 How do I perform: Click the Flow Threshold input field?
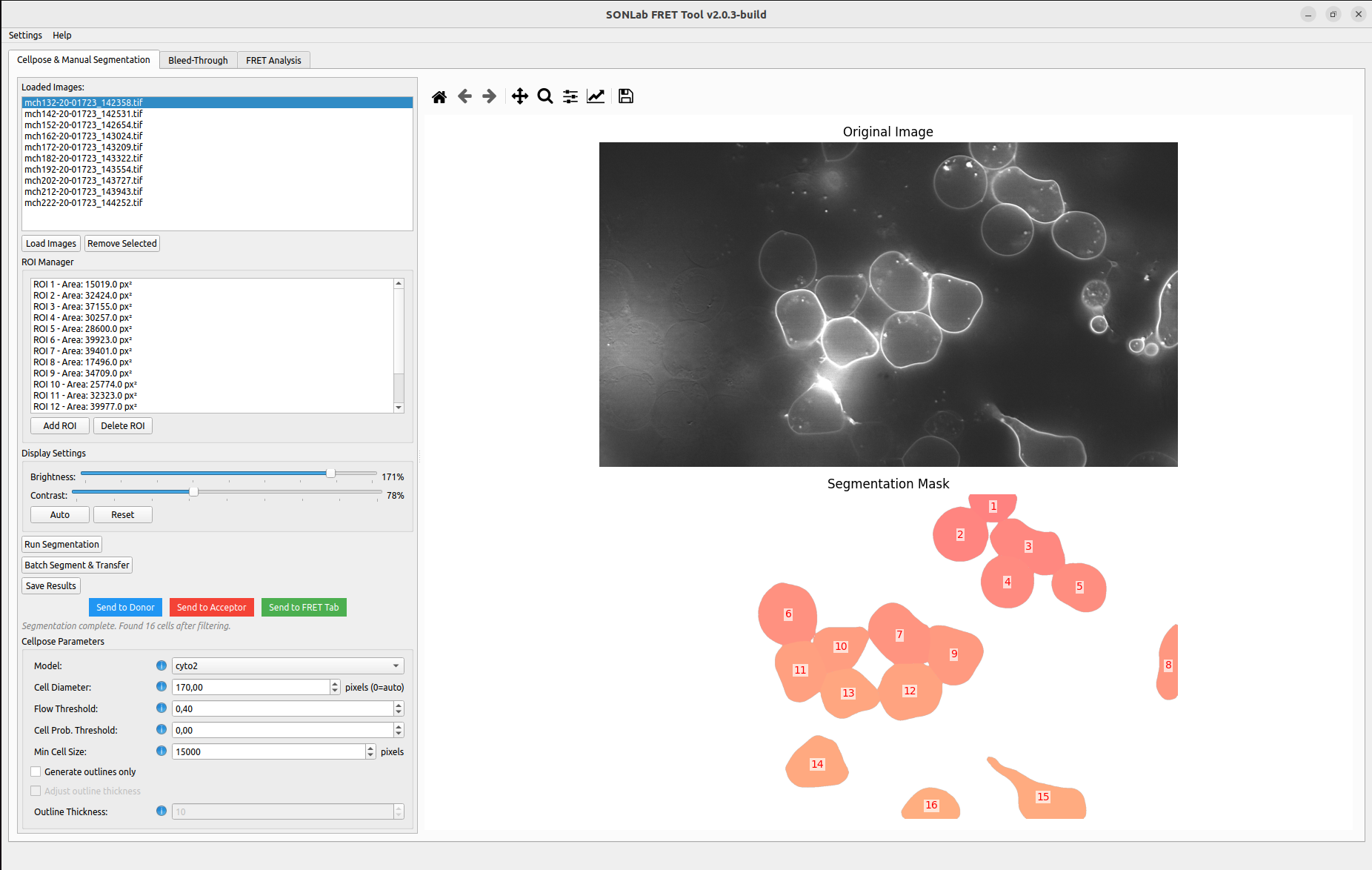click(x=283, y=708)
